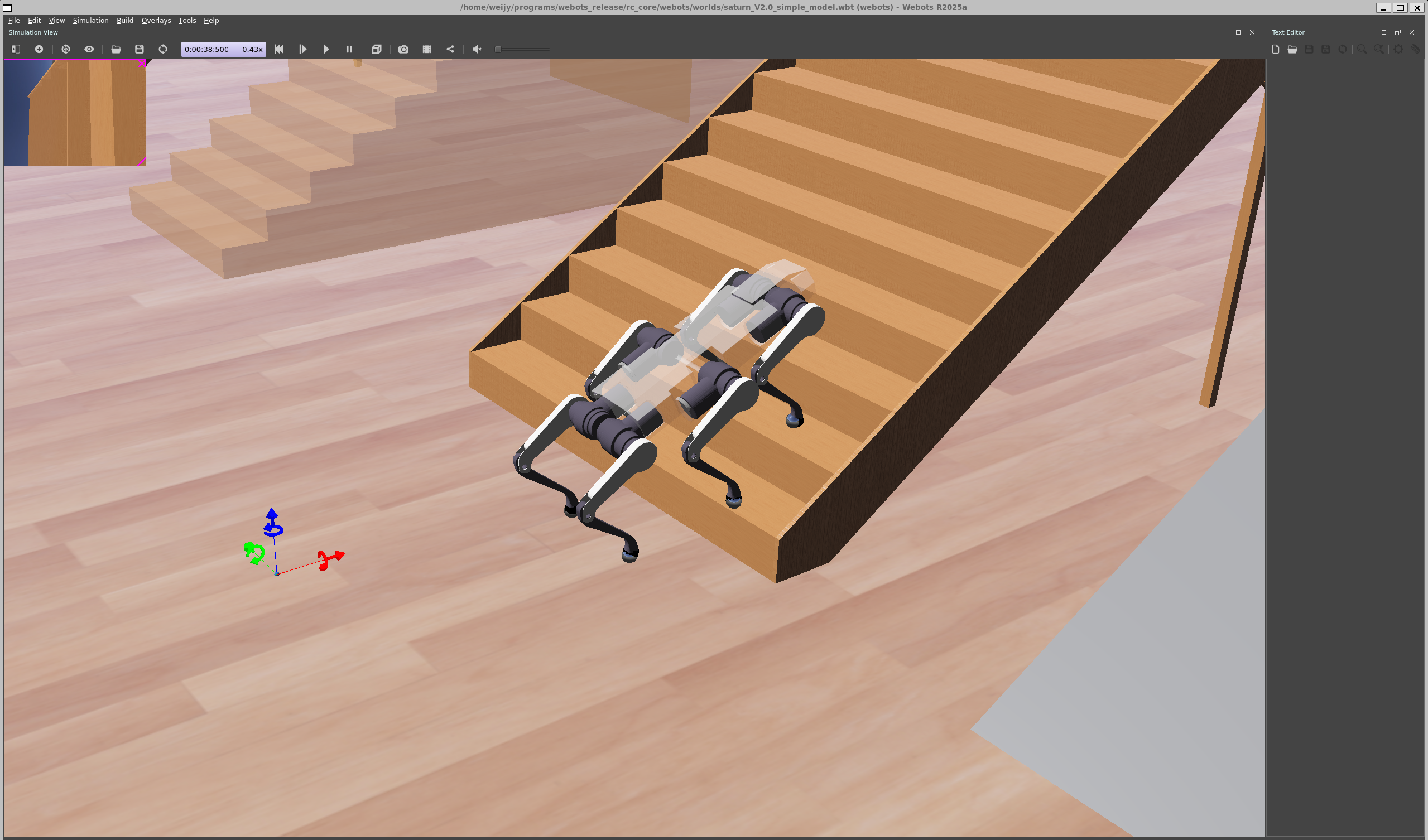Click Text Editor build gear icon
The width and height of the screenshot is (1428, 840).
[x=1398, y=49]
